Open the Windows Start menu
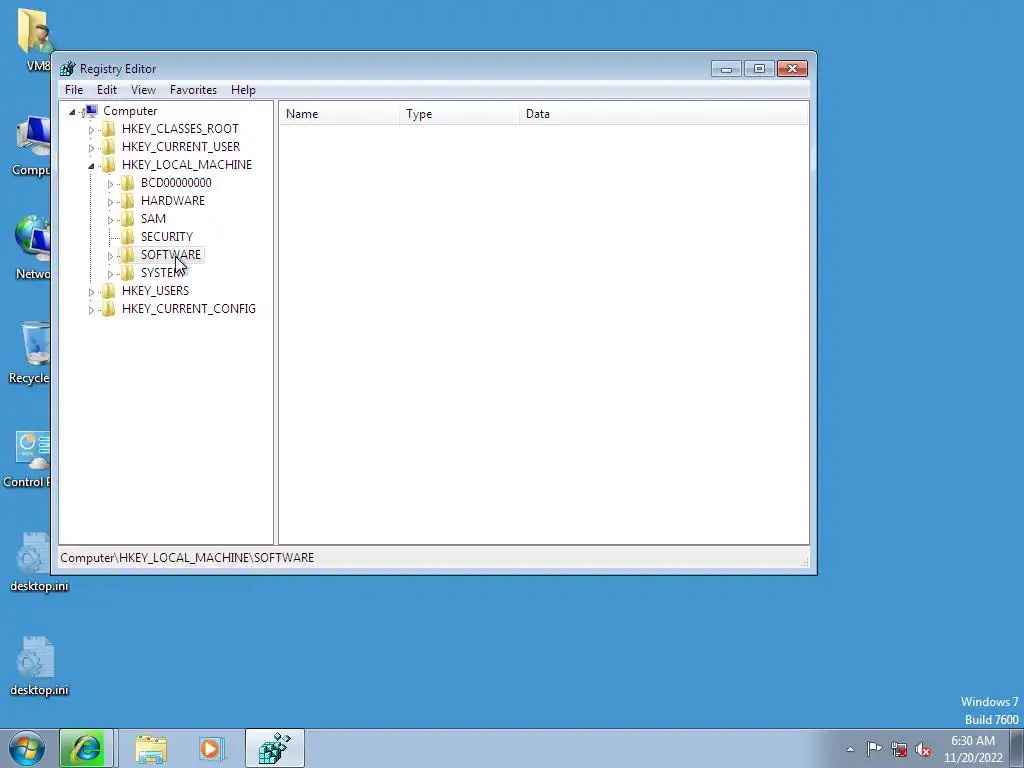1024x768 pixels. coord(27,748)
